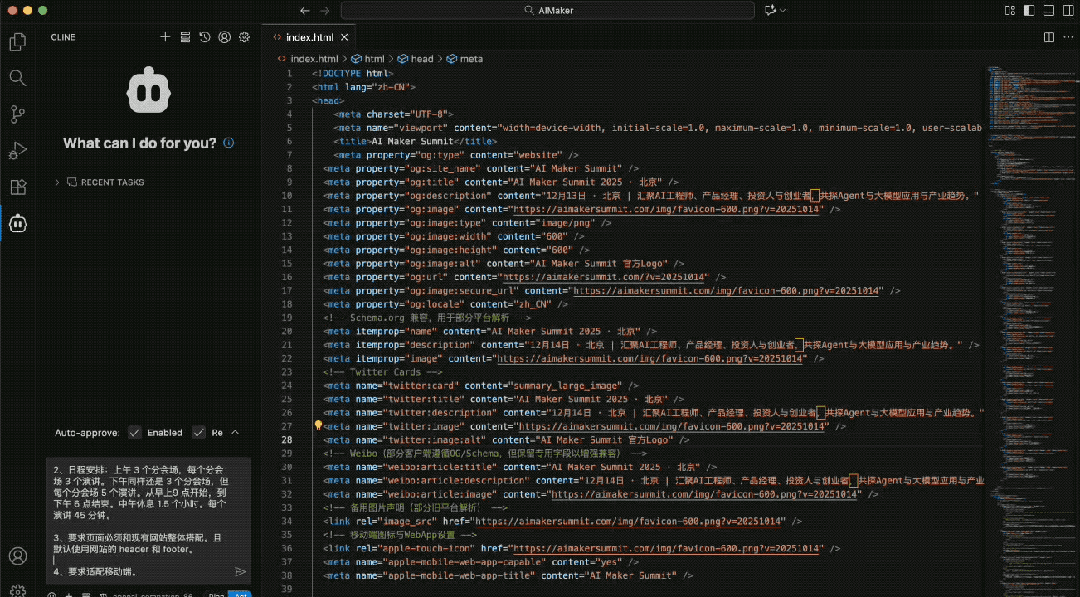Open Search view in activity bar

pyautogui.click(x=17, y=78)
